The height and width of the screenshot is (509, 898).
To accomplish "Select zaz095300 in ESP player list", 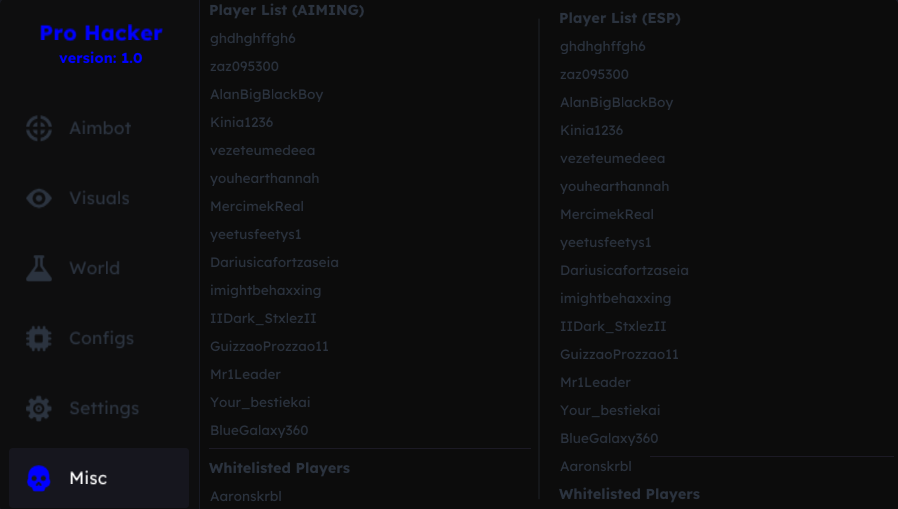I will [594, 74].
